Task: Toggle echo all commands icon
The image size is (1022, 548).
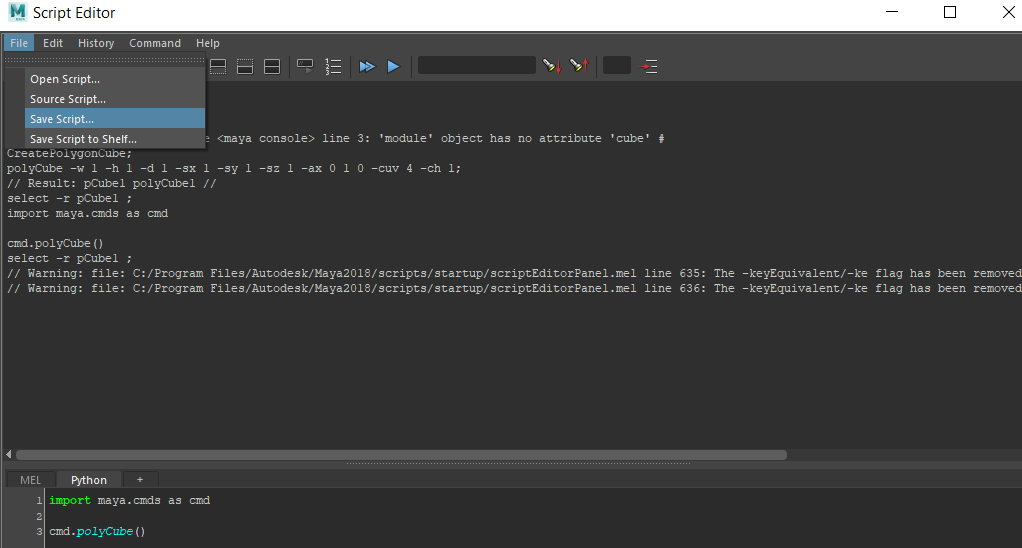Action: click(x=305, y=66)
